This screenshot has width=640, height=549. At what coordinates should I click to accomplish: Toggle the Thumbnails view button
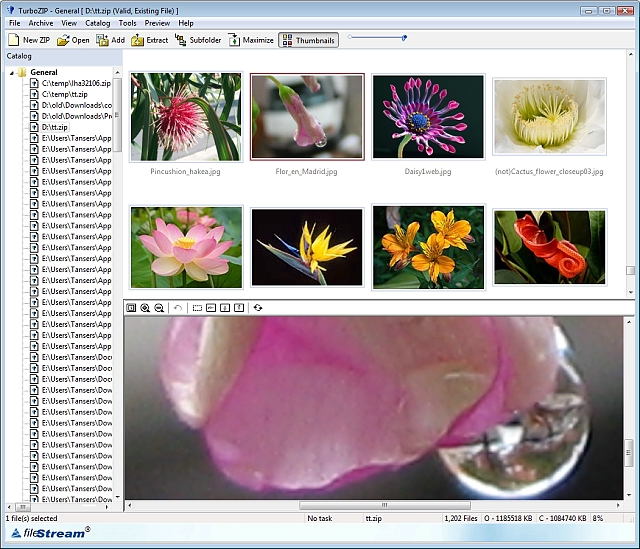click(x=308, y=40)
